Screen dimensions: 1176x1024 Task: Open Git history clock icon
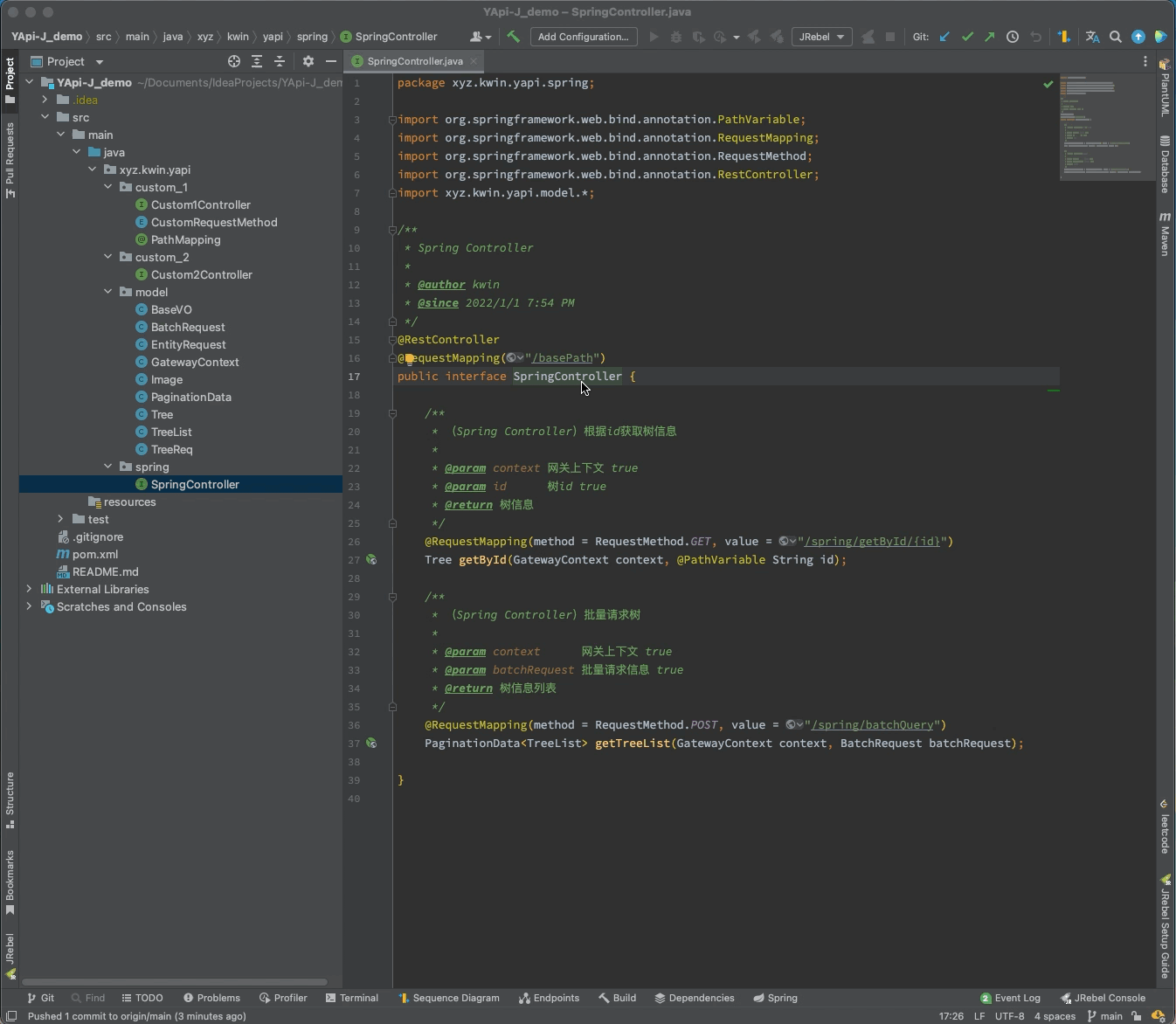click(1013, 37)
